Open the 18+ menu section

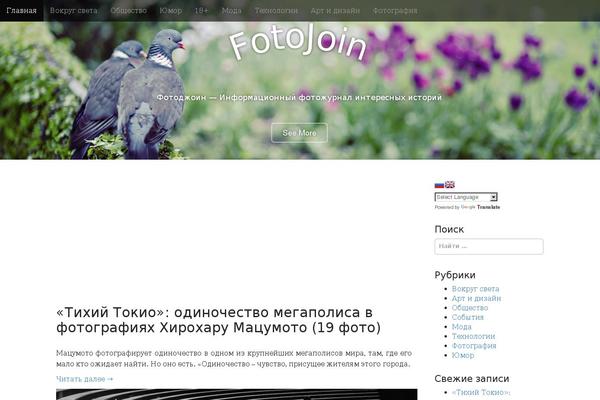point(201,11)
